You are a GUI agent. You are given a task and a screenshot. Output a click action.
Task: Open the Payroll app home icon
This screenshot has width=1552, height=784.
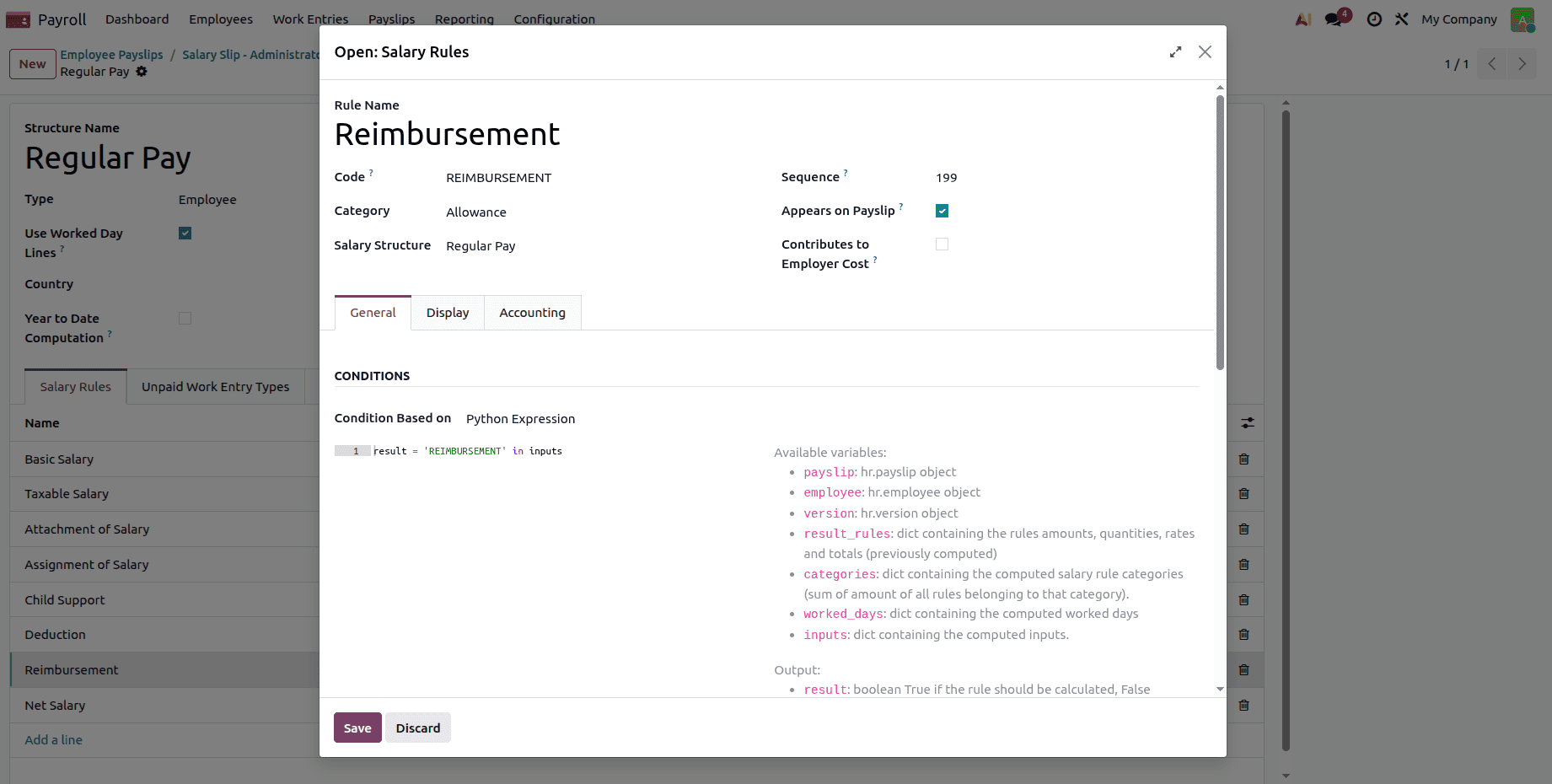(x=18, y=19)
